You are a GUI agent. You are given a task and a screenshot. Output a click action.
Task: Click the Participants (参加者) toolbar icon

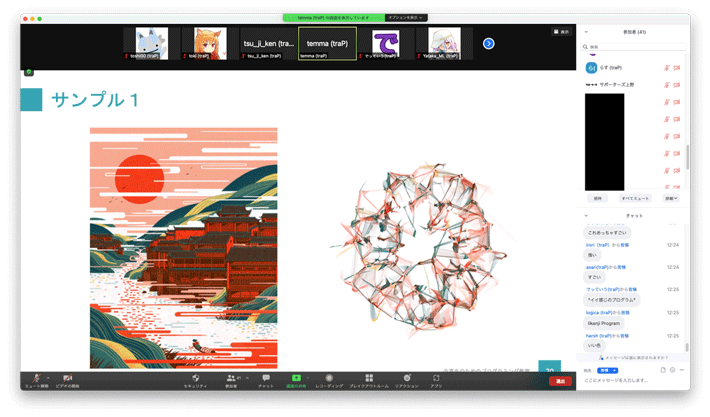click(231, 379)
